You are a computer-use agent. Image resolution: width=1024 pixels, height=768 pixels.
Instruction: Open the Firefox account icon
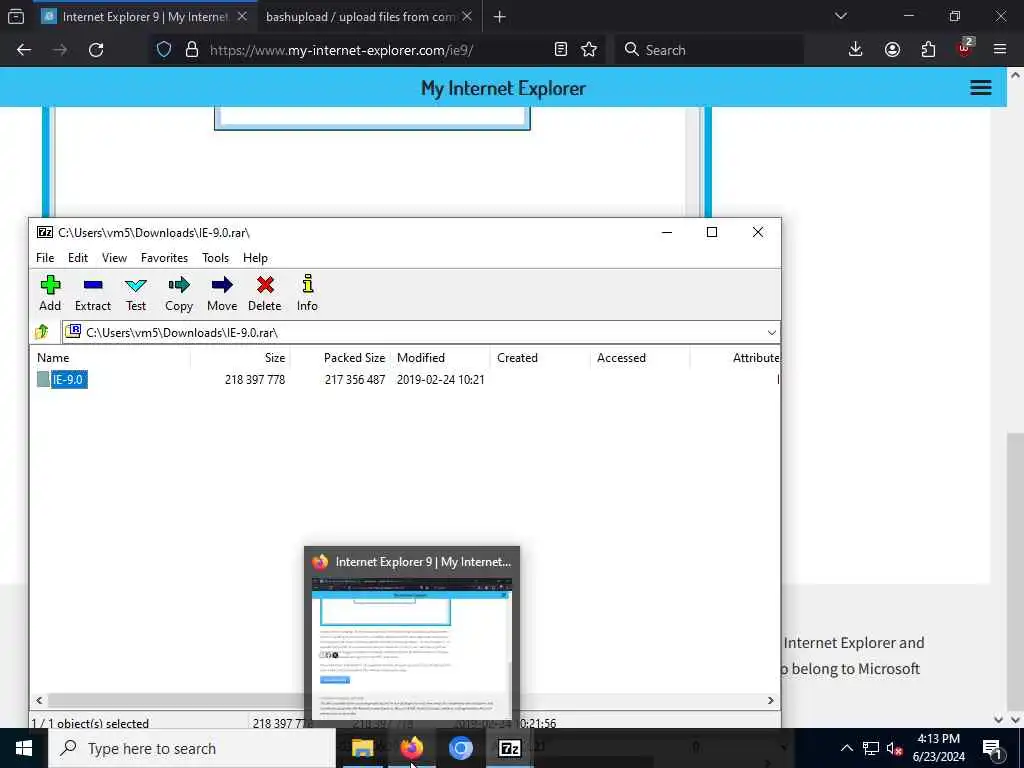point(892,50)
